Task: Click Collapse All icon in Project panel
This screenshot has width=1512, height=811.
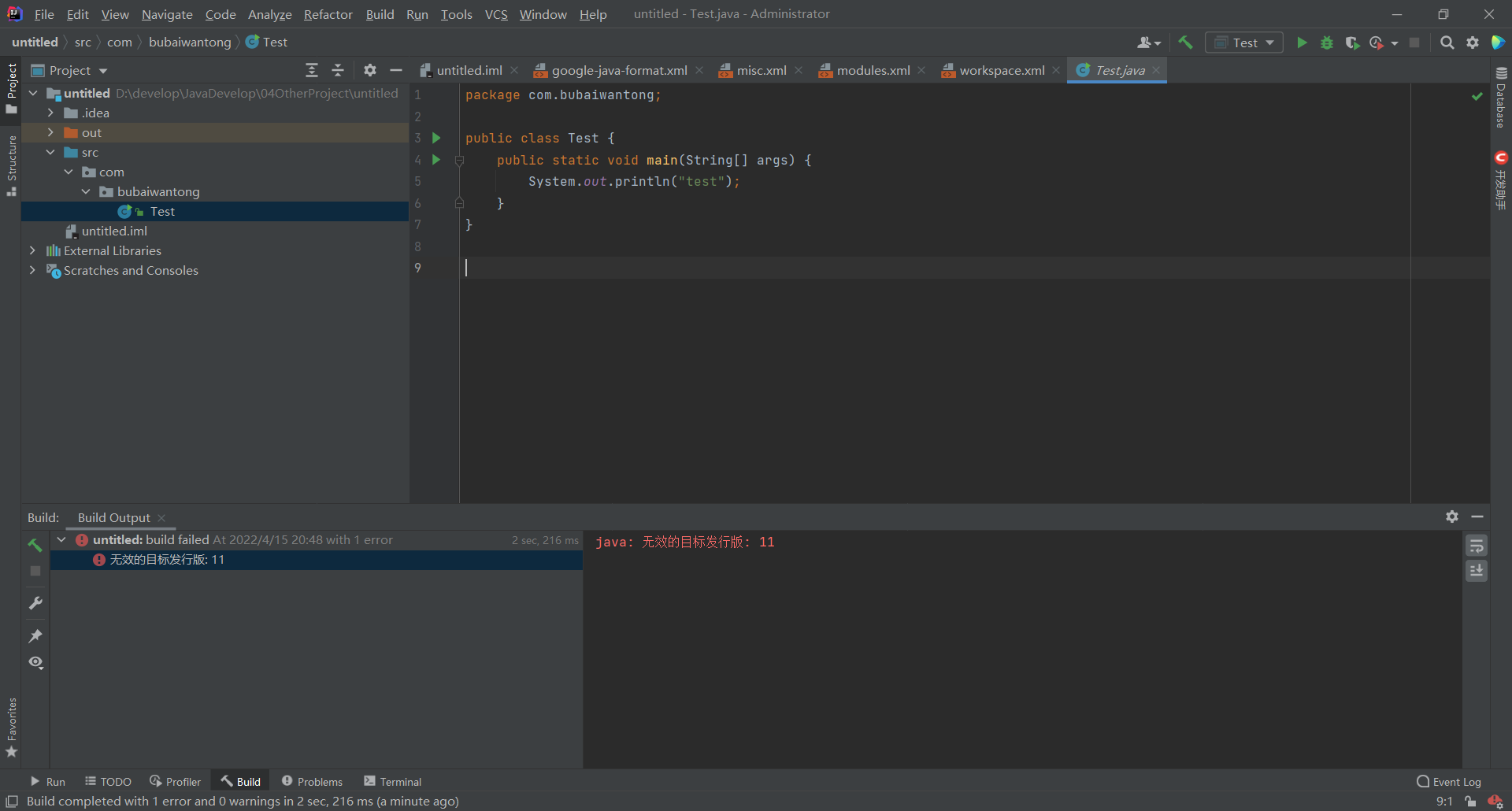Action: (338, 71)
